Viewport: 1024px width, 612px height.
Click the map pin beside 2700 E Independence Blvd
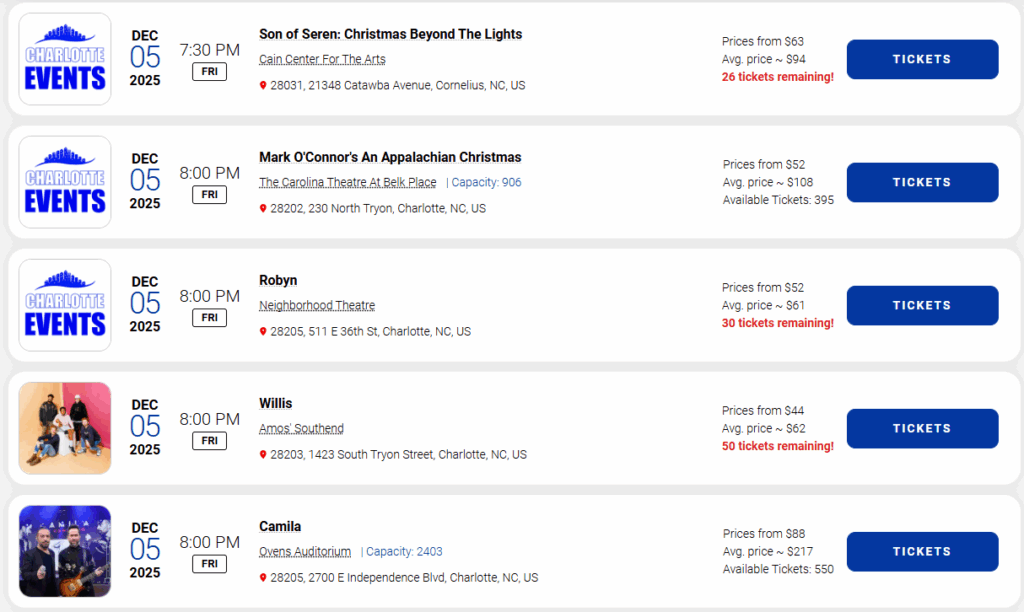click(263, 578)
